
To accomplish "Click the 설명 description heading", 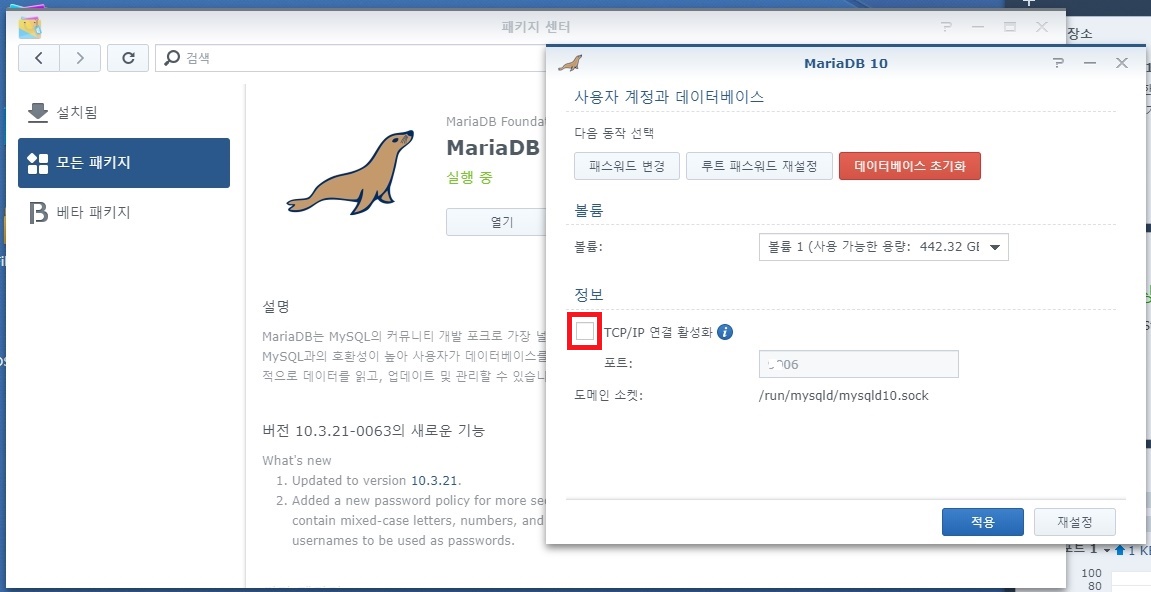I will (x=275, y=306).
